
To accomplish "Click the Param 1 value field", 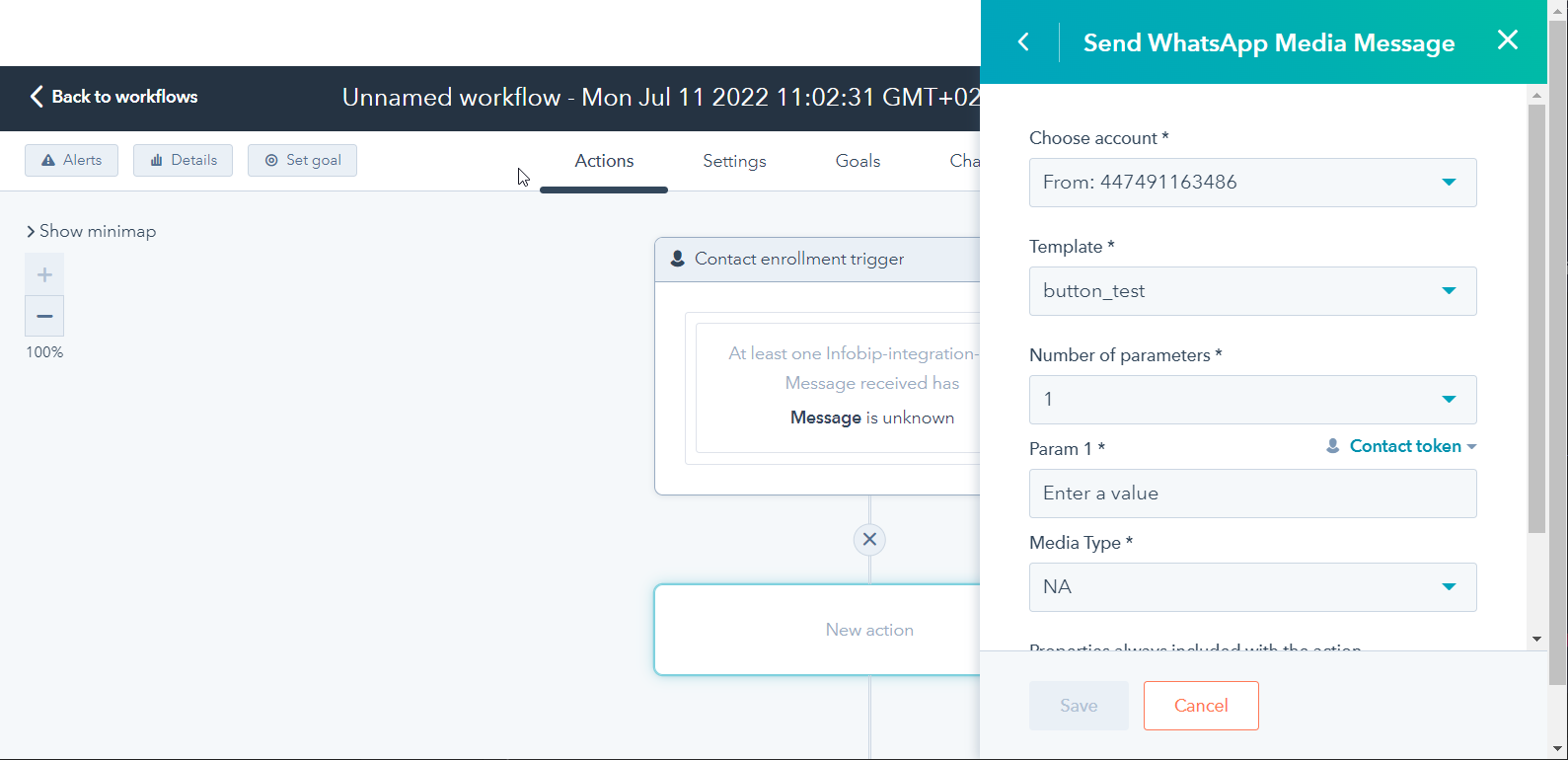I will pos(1252,494).
